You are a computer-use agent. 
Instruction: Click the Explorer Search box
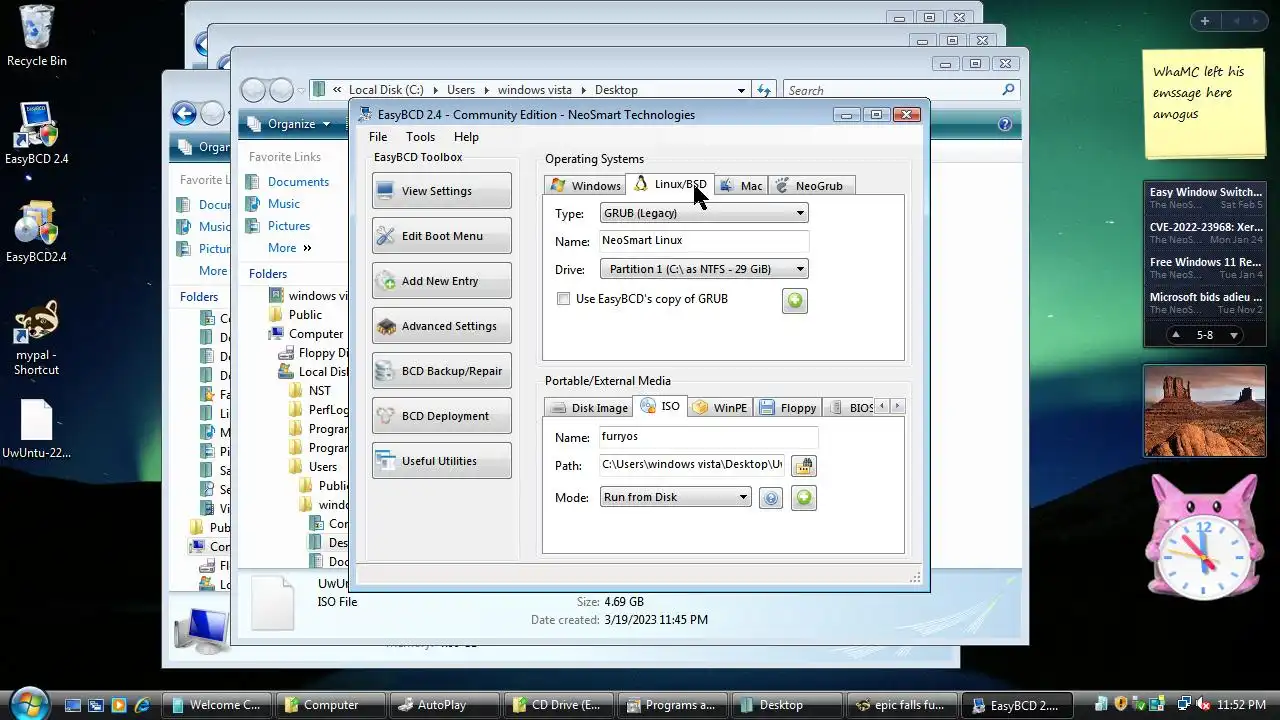pos(900,90)
